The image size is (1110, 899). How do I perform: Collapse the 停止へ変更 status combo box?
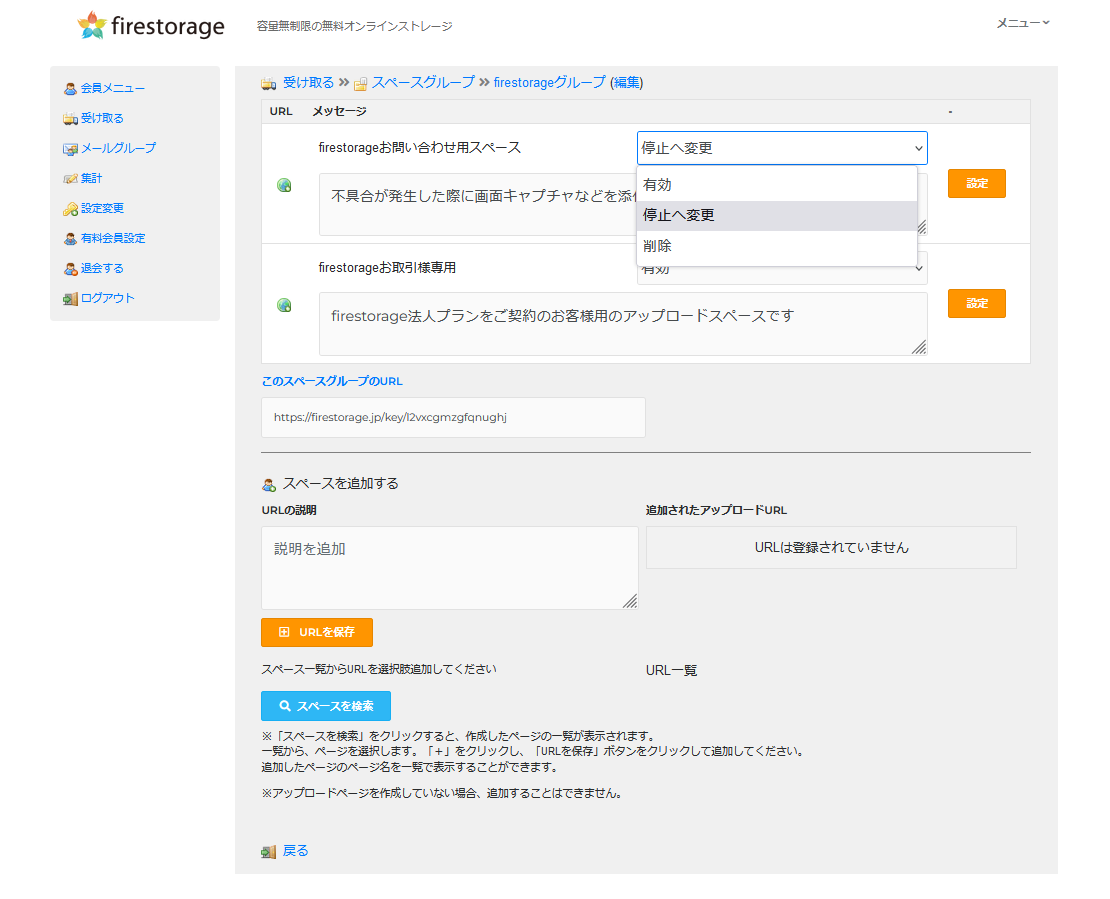pyautogui.click(x=782, y=148)
